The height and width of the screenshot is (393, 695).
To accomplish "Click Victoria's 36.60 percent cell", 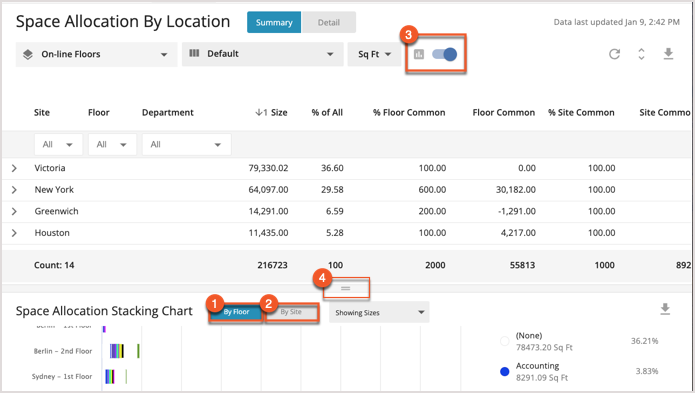I will (332, 168).
